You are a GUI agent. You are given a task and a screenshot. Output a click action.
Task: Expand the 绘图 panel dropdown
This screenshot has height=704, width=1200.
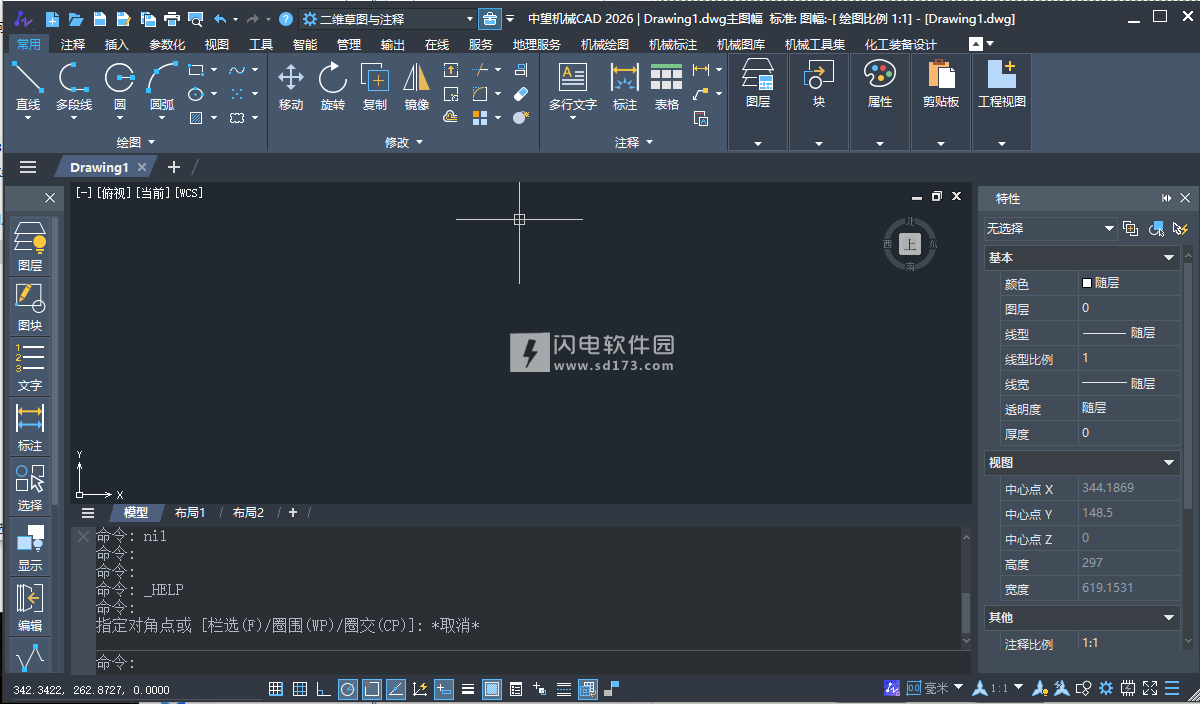[x=136, y=143]
